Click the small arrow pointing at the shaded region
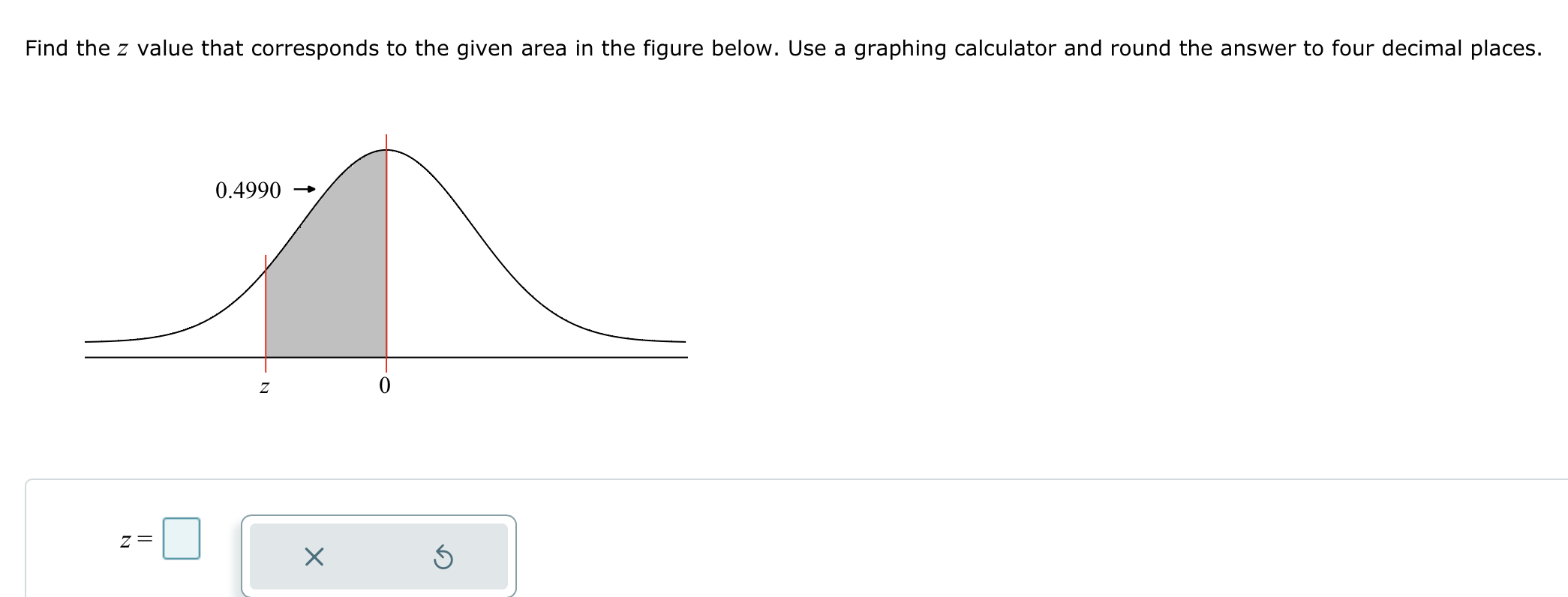1568x597 pixels. point(303,190)
